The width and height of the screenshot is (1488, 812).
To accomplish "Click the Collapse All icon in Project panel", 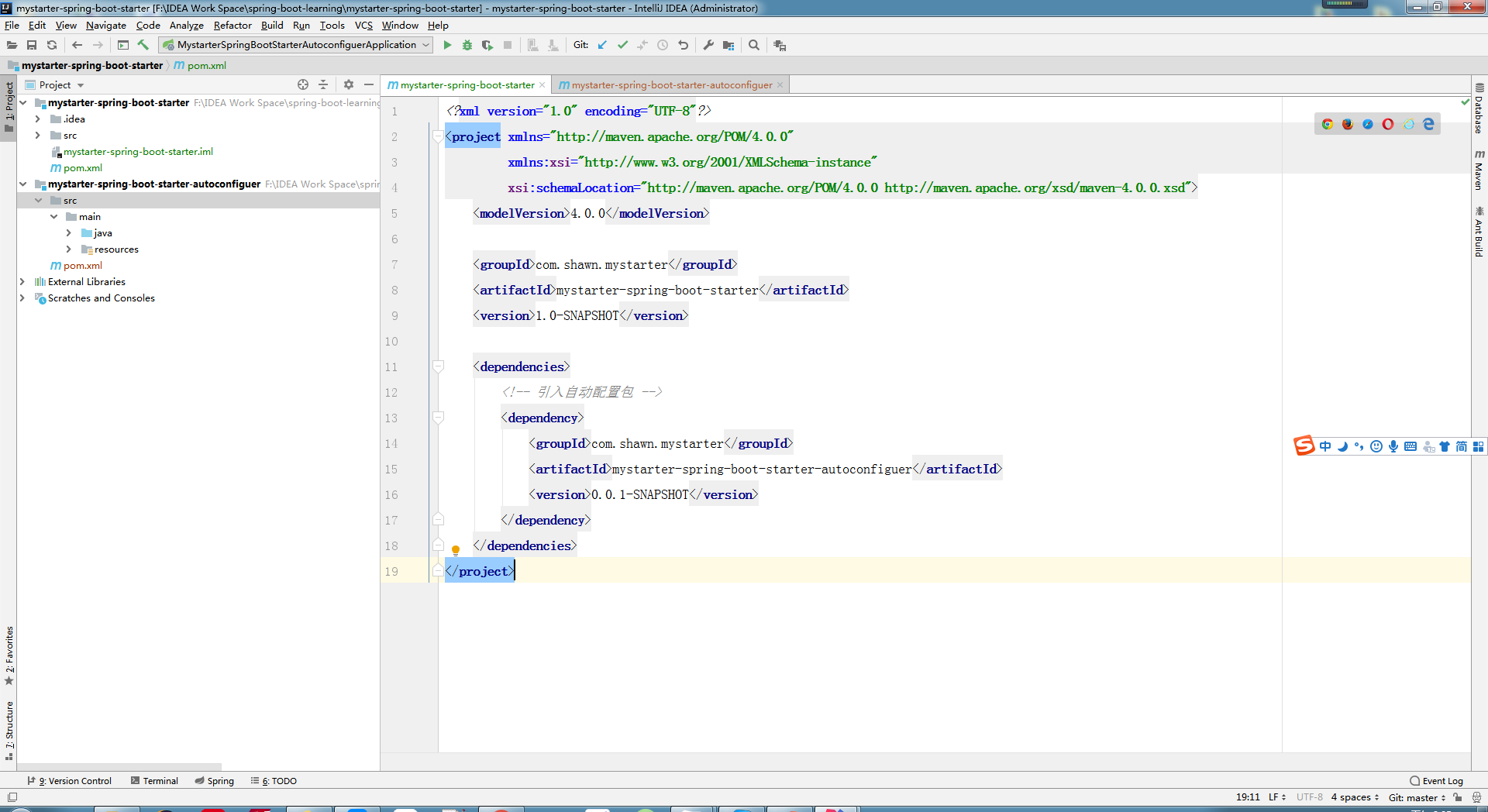I will pos(323,84).
